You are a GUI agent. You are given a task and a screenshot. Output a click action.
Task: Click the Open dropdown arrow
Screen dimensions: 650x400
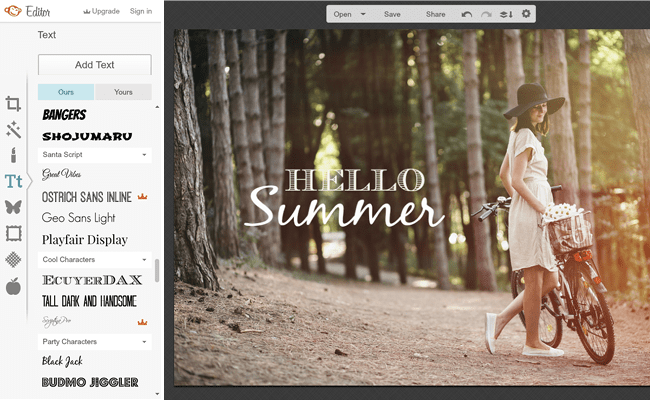[x=363, y=14]
